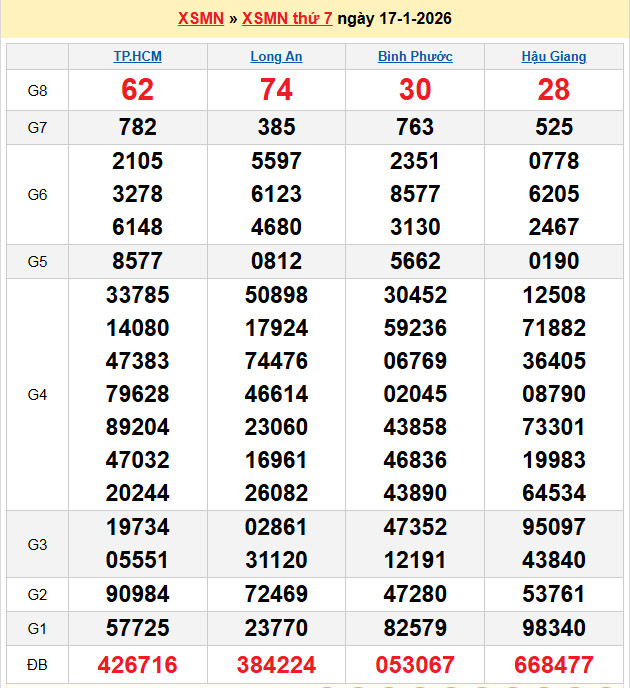Click G1 result 57725

(137, 629)
